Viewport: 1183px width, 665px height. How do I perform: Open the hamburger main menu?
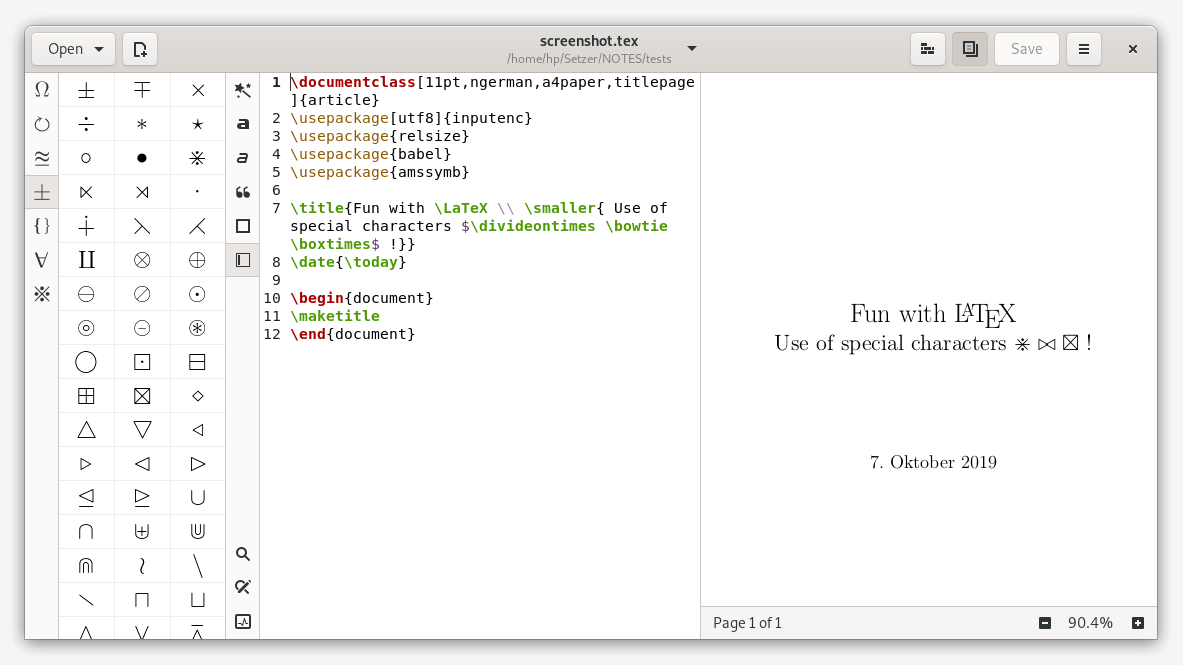tap(1084, 49)
